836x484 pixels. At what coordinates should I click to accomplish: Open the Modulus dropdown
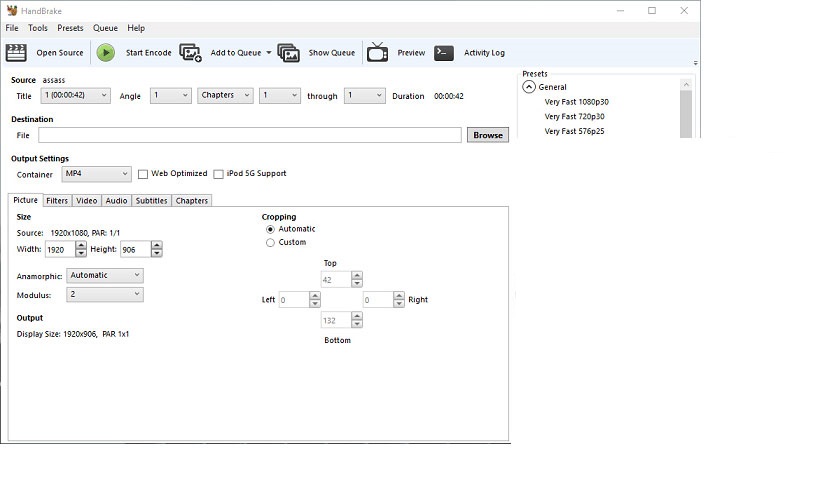[x=105, y=294]
